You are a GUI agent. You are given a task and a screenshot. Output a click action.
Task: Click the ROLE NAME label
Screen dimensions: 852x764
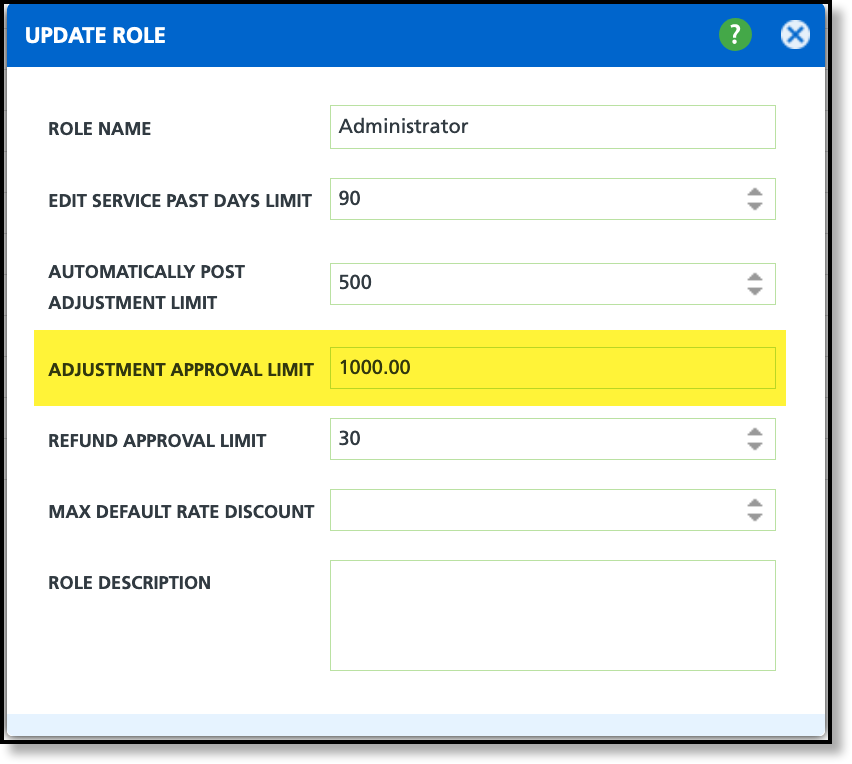[99, 129]
